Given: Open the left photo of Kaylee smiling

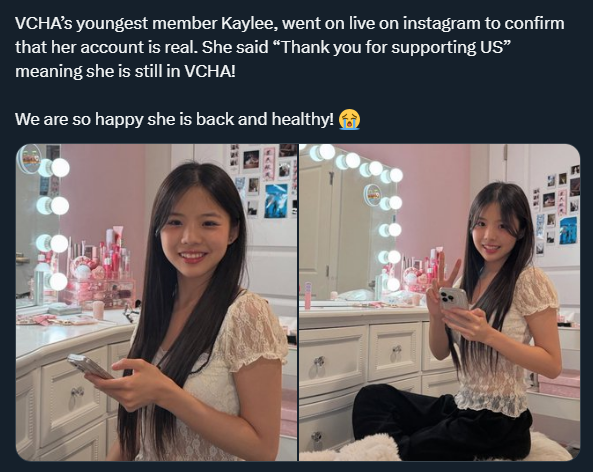Looking at the screenshot, I should [x=157, y=302].
